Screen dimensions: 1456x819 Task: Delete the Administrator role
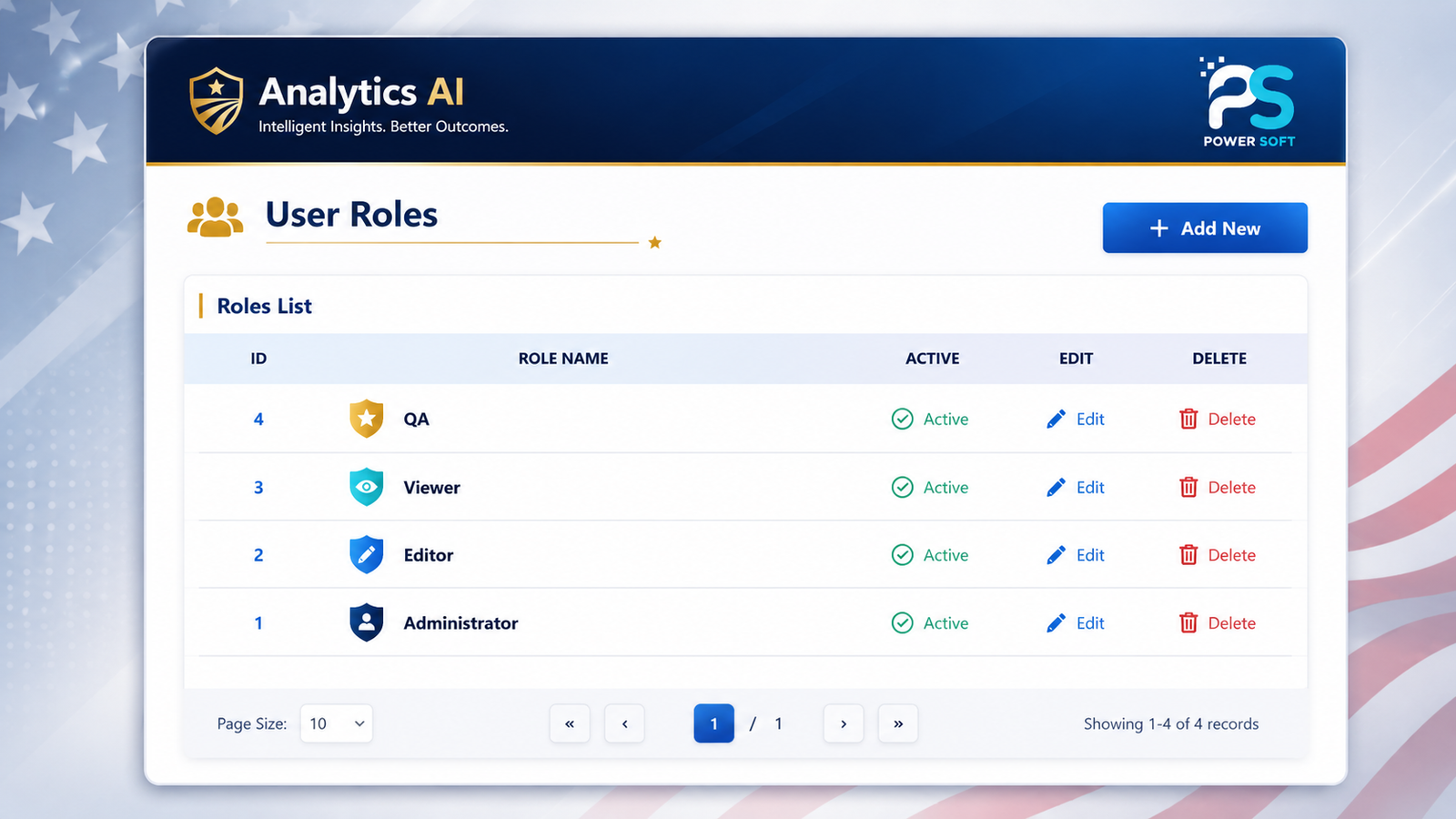[1218, 622]
